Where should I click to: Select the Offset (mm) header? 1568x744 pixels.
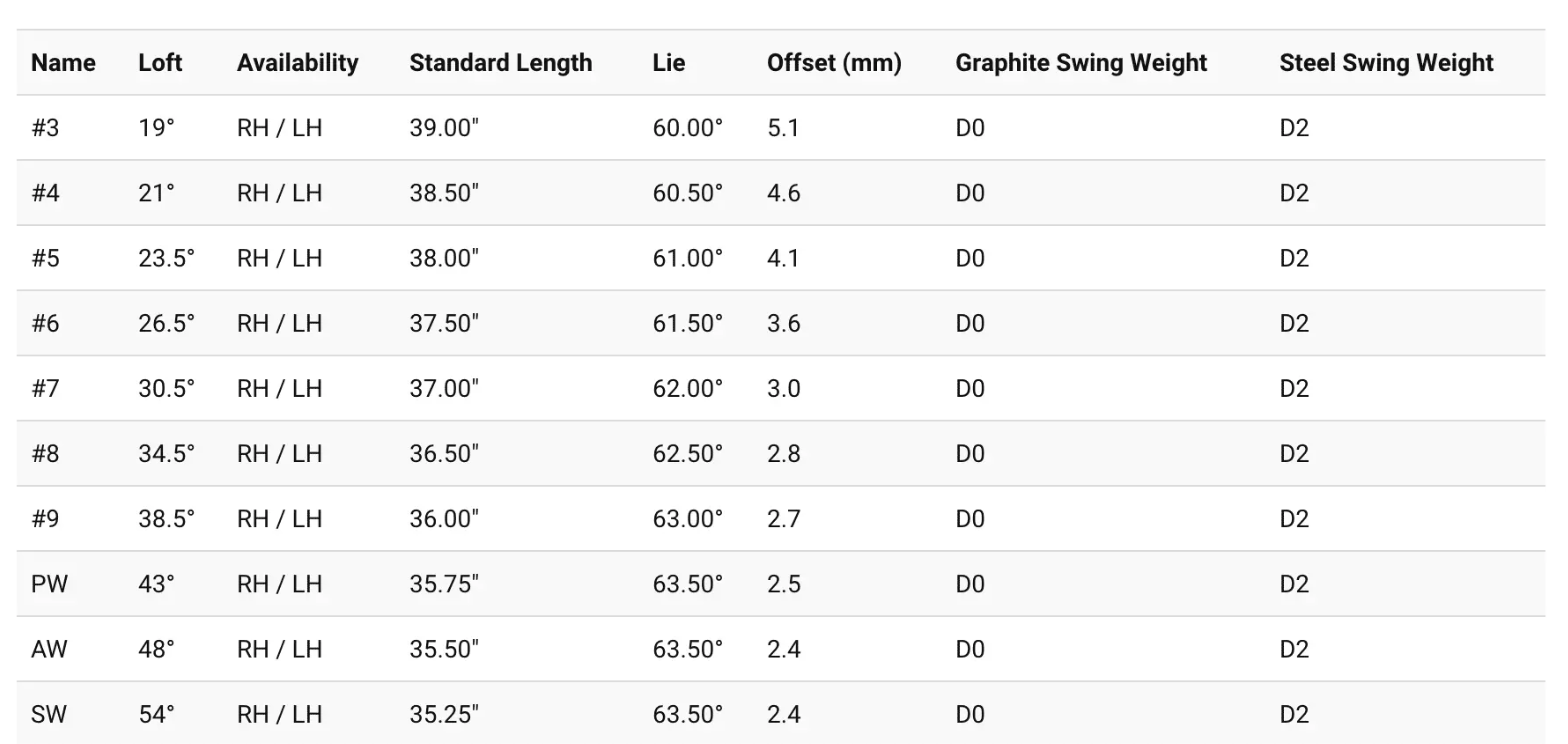pyautogui.click(x=834, y=63)
